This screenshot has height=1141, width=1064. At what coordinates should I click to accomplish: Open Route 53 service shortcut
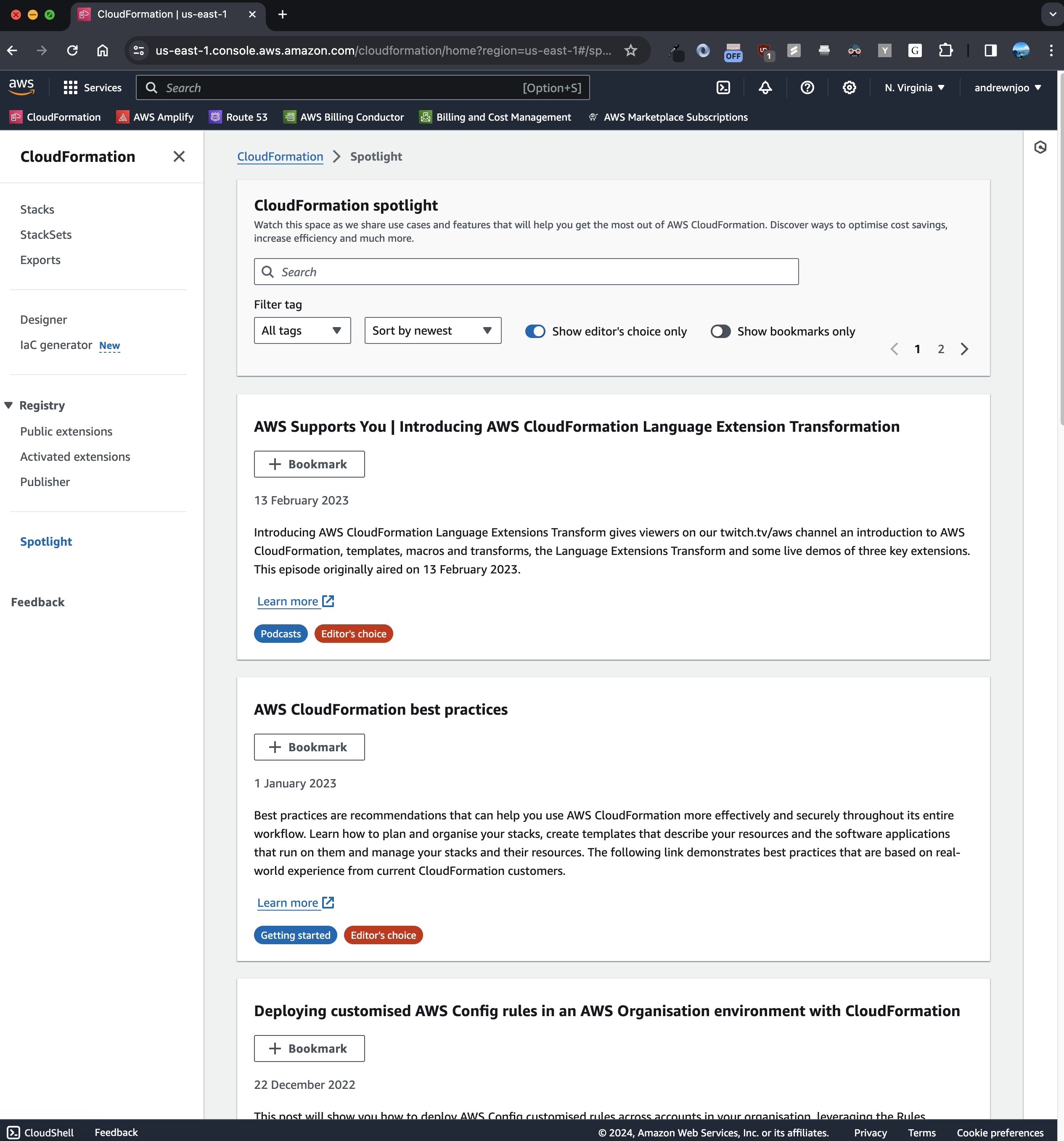[238, 117]
